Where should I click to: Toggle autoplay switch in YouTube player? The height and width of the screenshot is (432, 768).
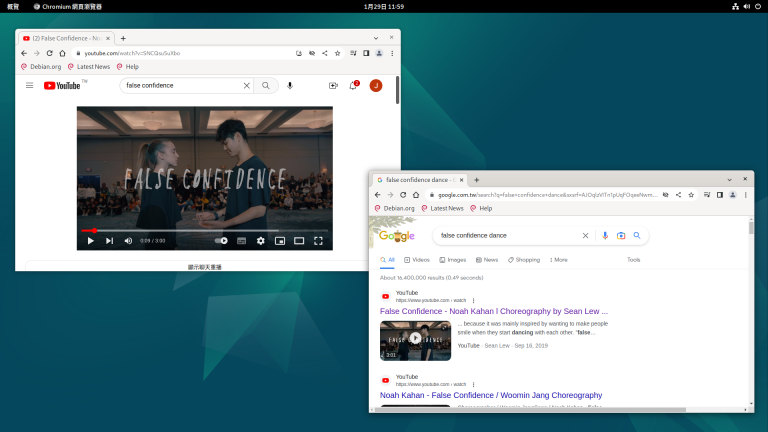(221, 241)
